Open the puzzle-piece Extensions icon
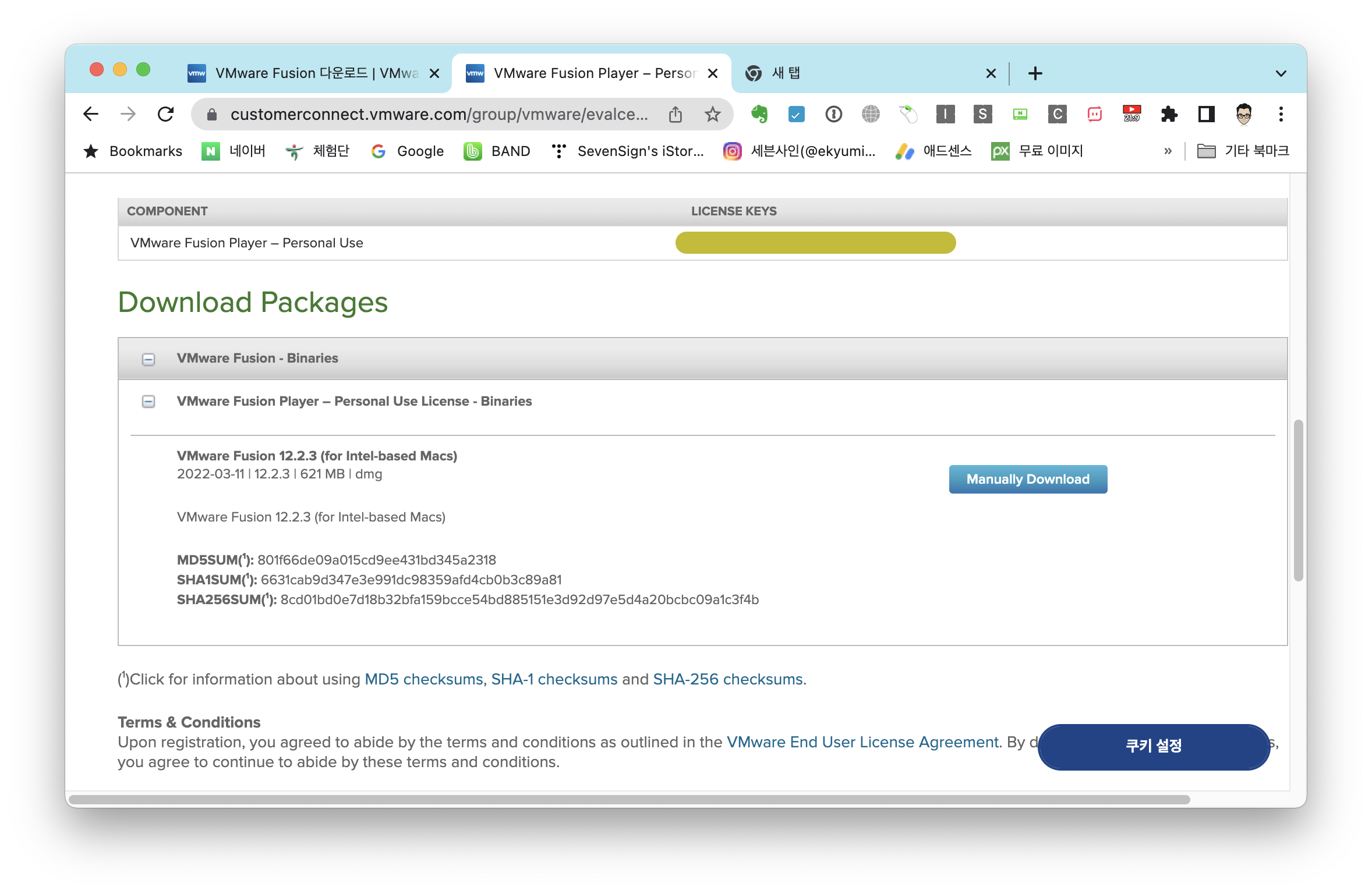 pyautogui.click(x=1169, y=114)
